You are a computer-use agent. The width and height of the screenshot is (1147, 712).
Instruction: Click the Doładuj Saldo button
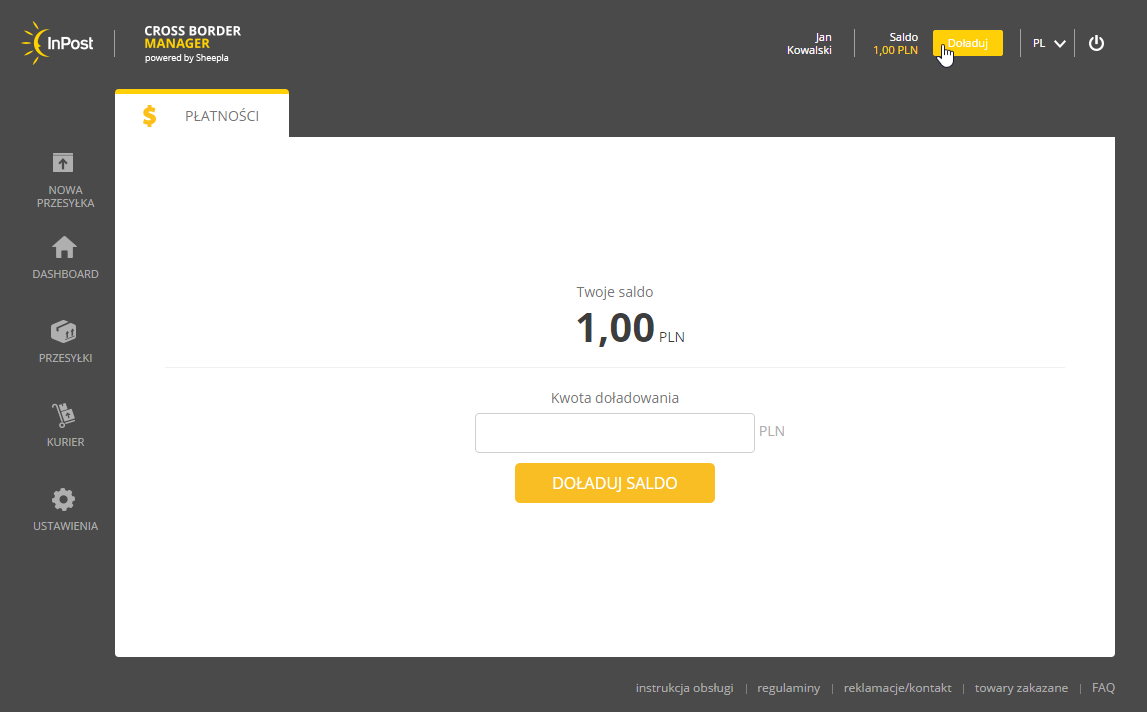pyautogui.click(x=614, y=483)
